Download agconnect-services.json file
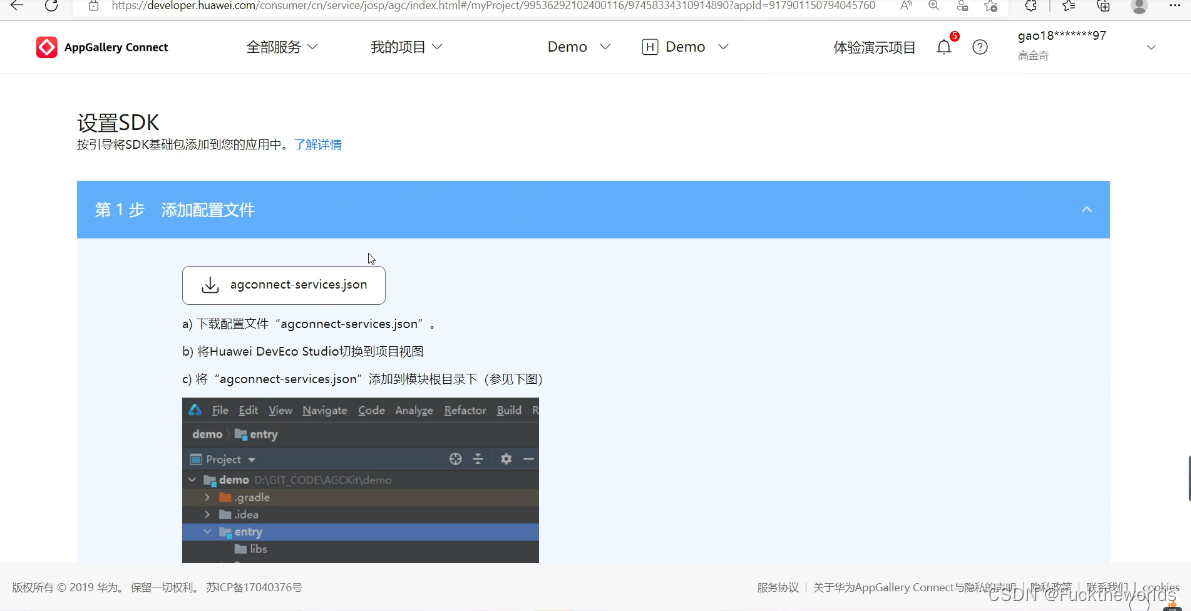The width and height of the screenshot is (1191, 611). pos(283,285)
